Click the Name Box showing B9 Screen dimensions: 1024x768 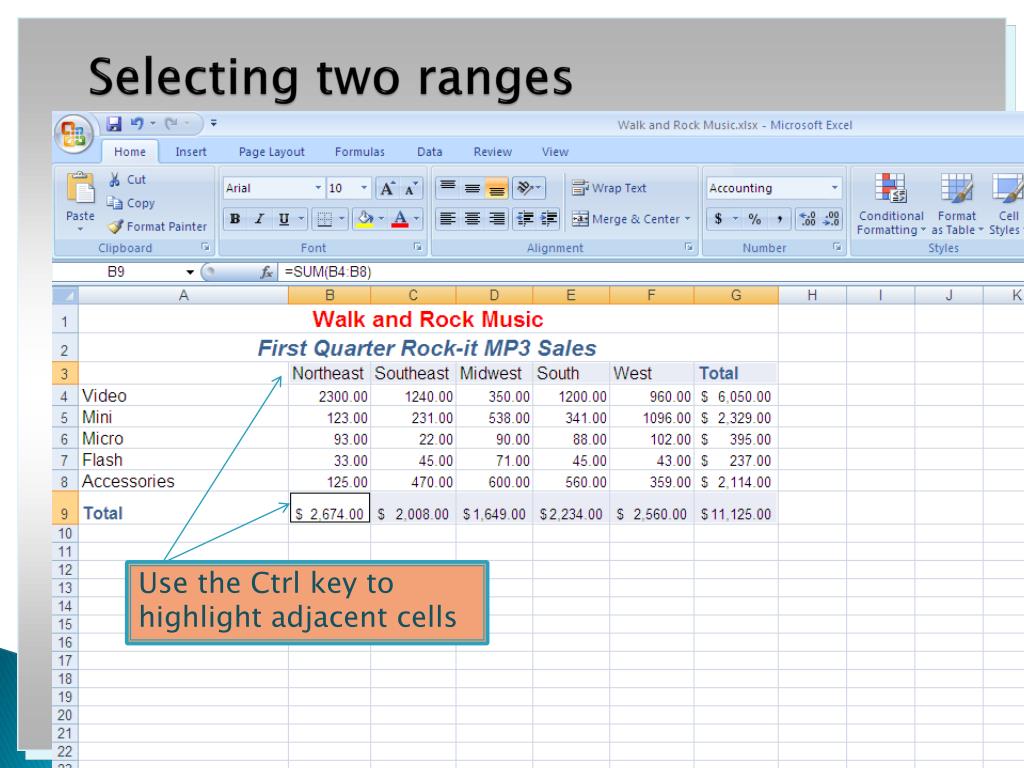coord(124,272)
